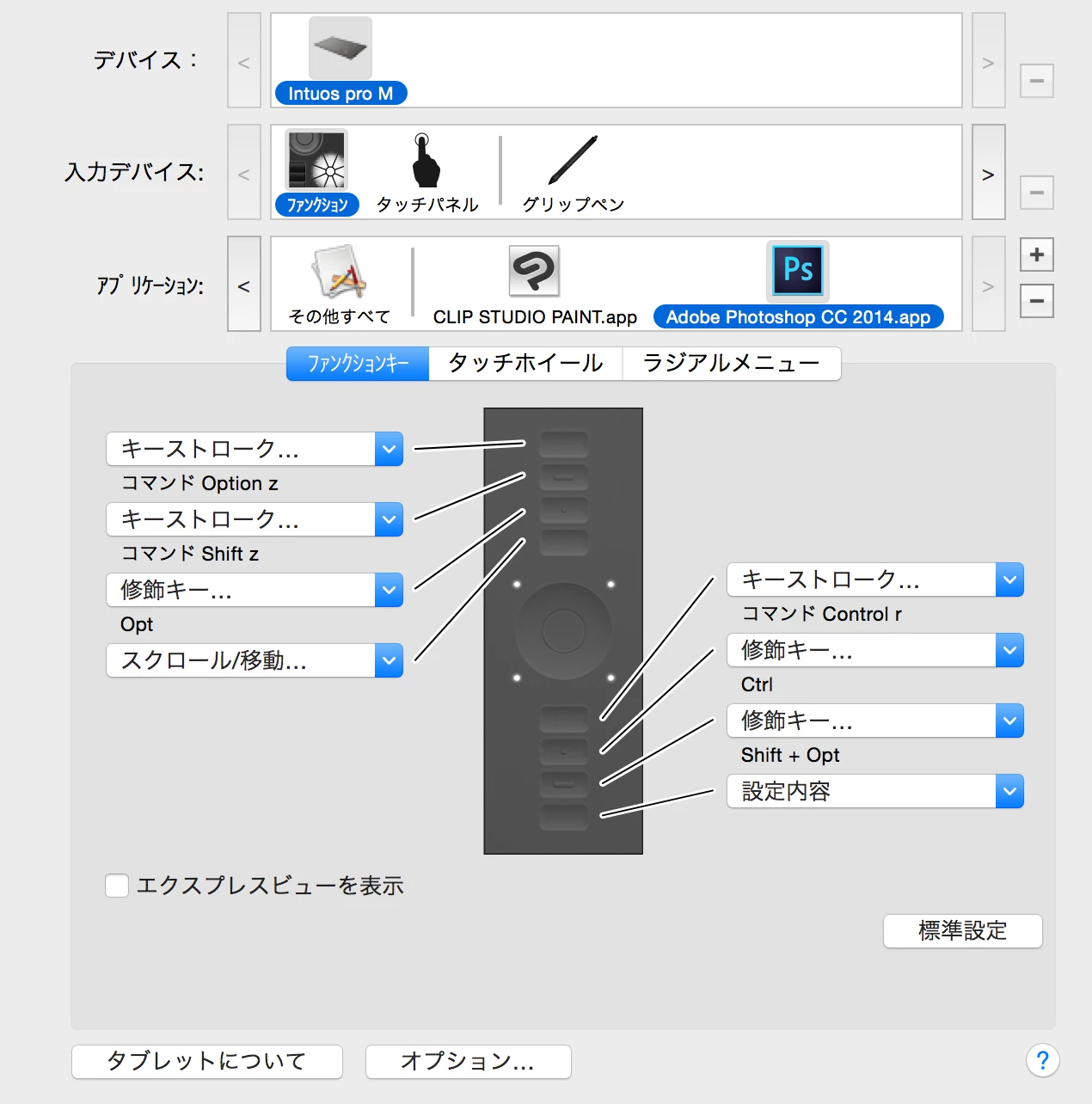Select the グリップペン pen icon
The image size is (1092, 1104).
point(573,160)
